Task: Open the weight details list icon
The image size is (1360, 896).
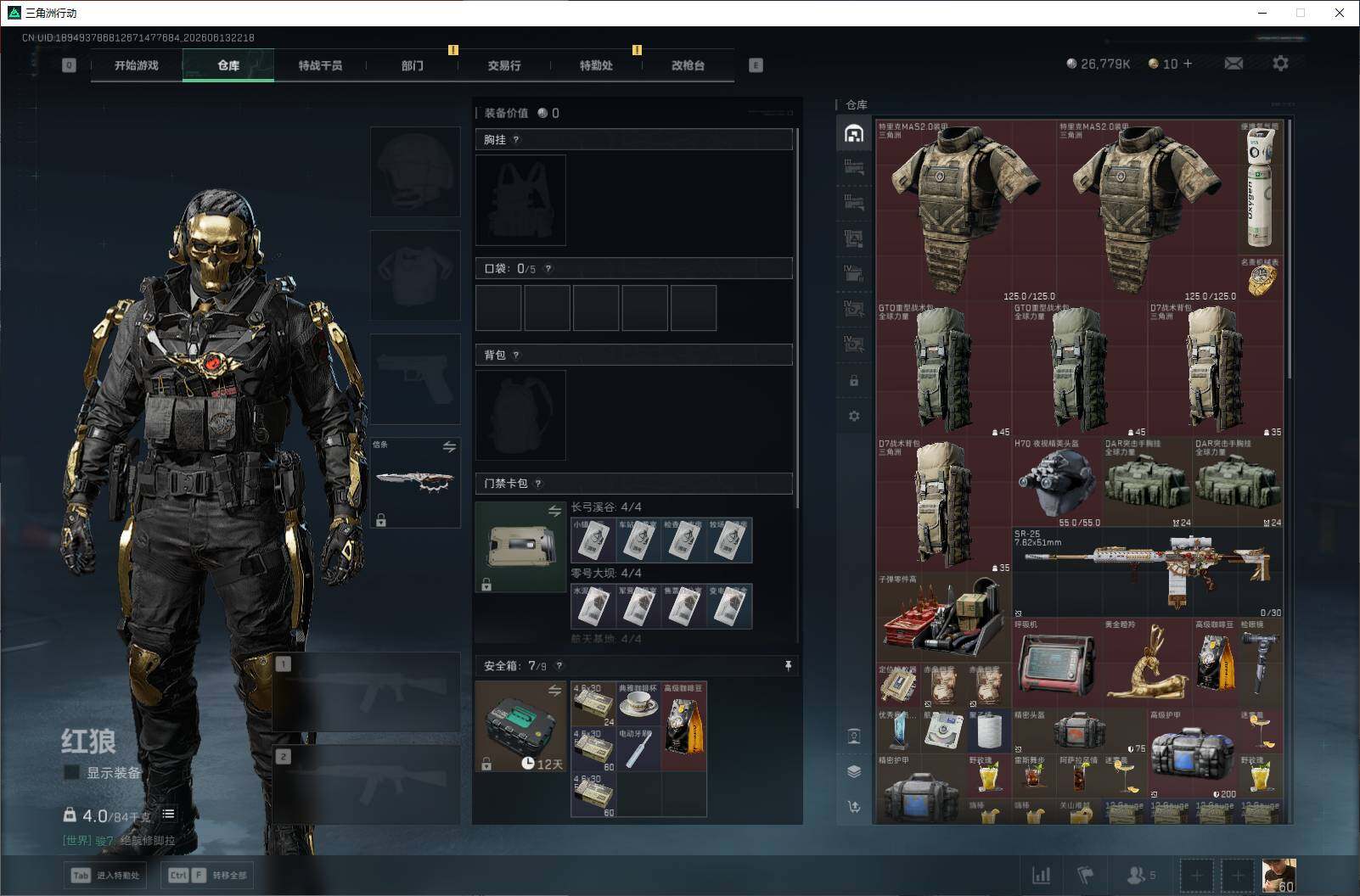Action: pyautogui.click(x=168, y=814)
